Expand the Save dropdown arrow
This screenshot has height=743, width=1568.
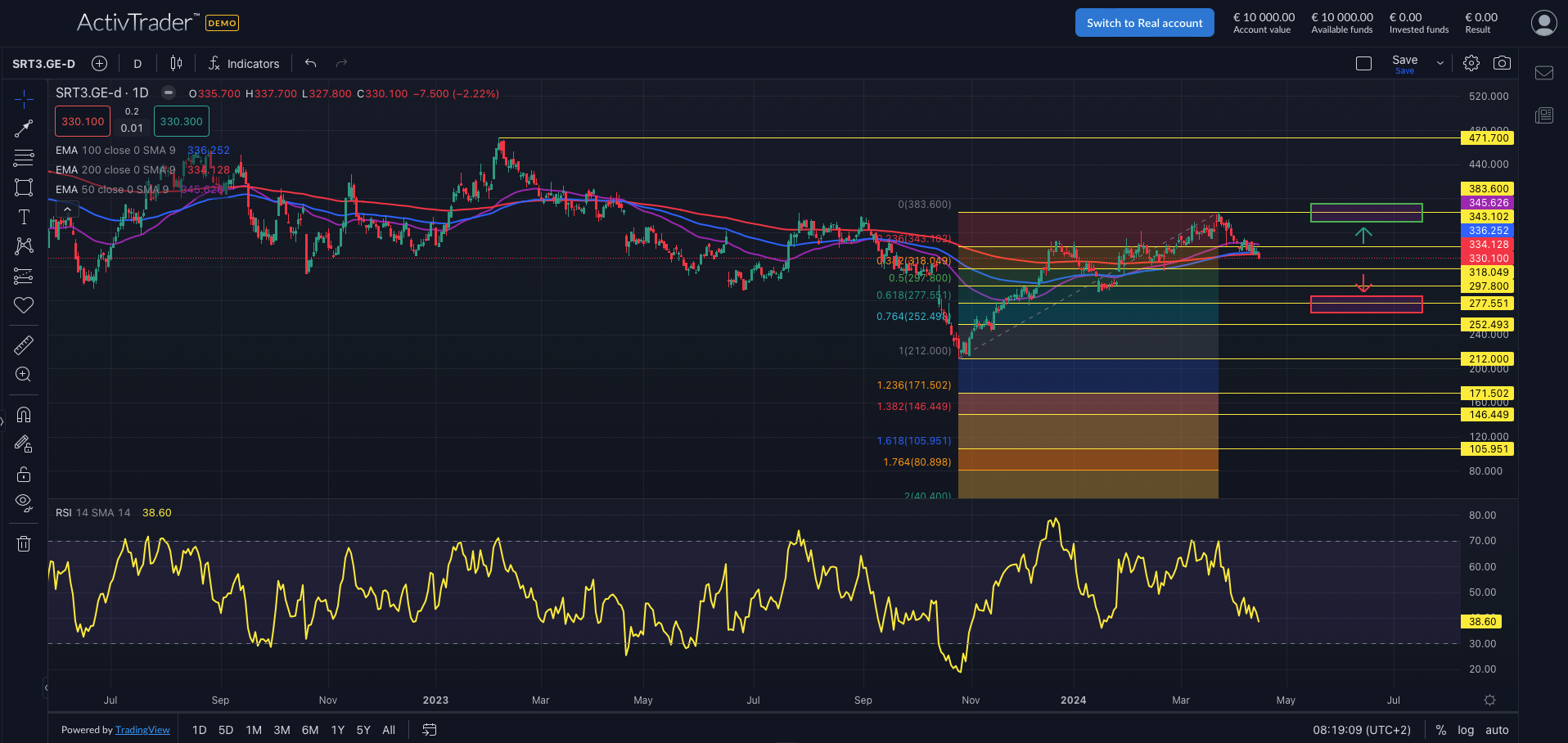[1440, 63]
